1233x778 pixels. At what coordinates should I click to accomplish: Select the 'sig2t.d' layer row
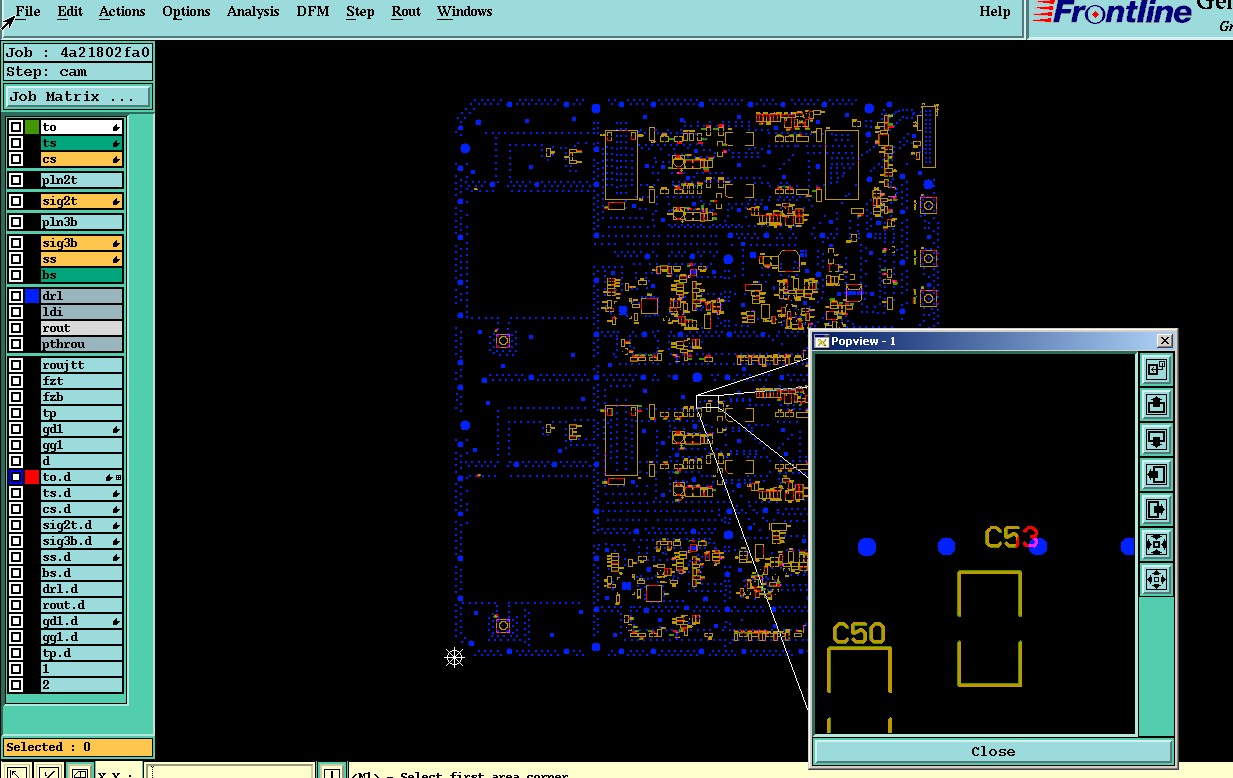(82, 525)
